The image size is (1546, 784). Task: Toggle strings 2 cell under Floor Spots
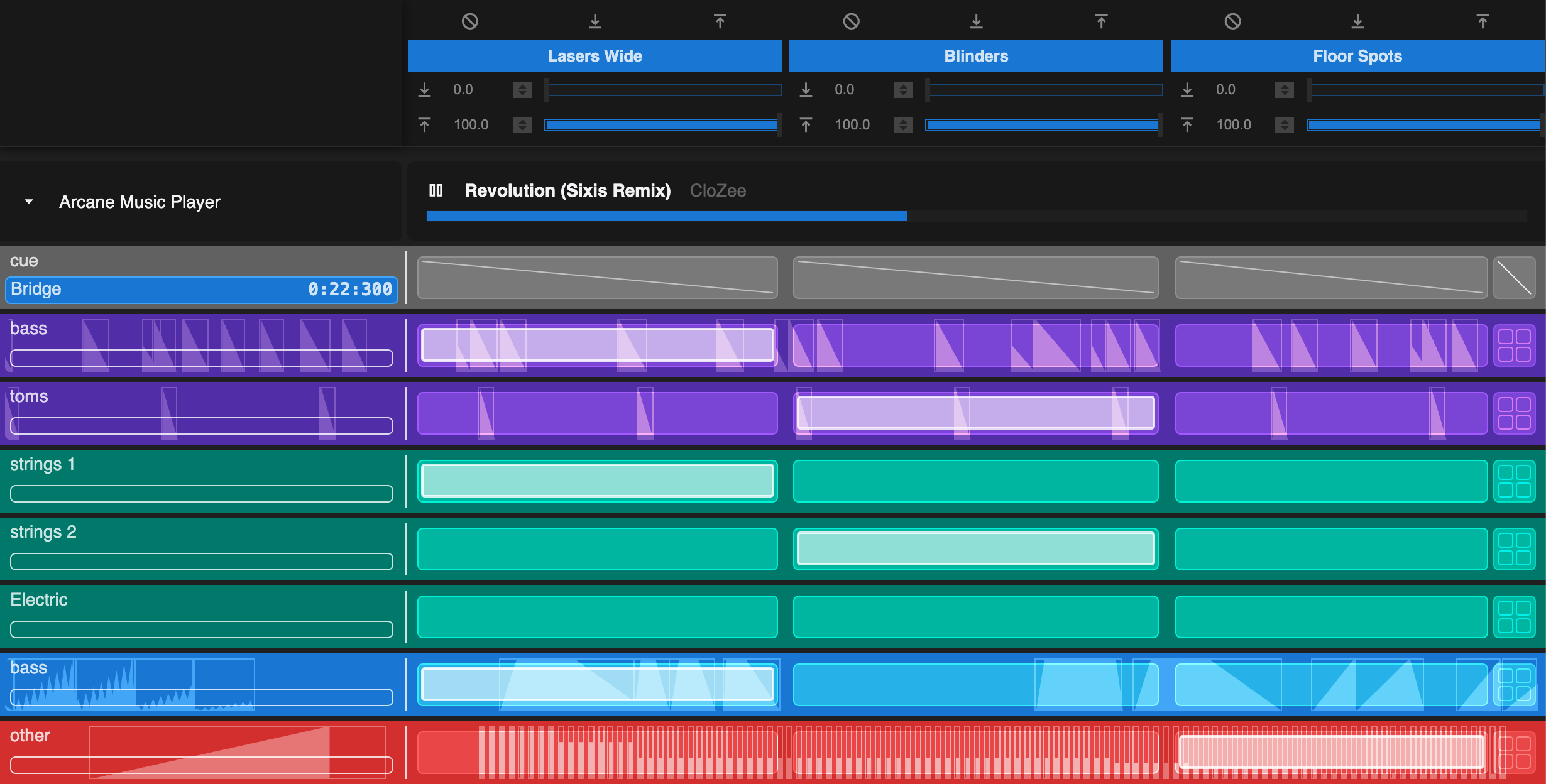1331,549
